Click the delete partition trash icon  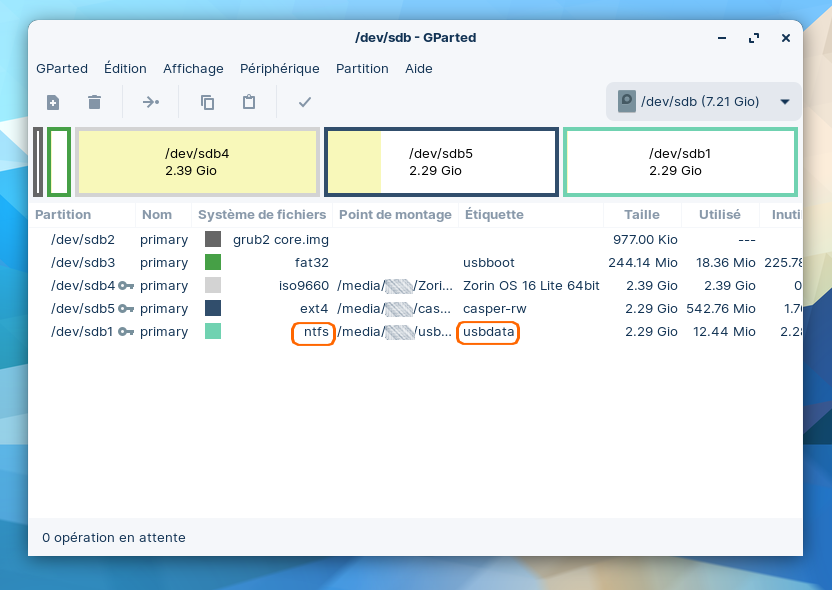pos(94,102)
